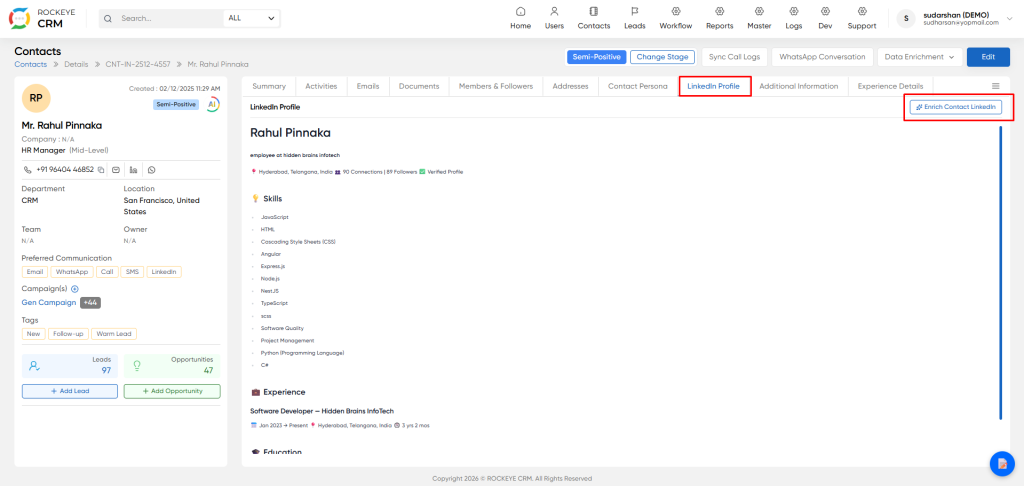Screen dimensions: 1024x486
Task: Open Leads flag icon in navigation
Action: 635,12
